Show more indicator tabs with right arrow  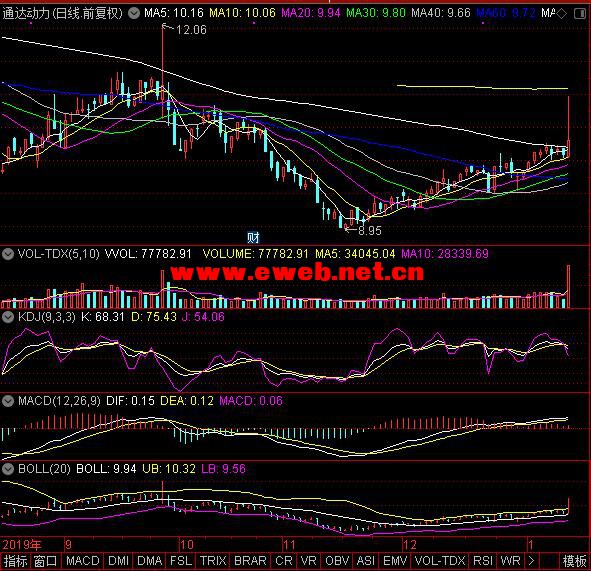click(531, 561)
